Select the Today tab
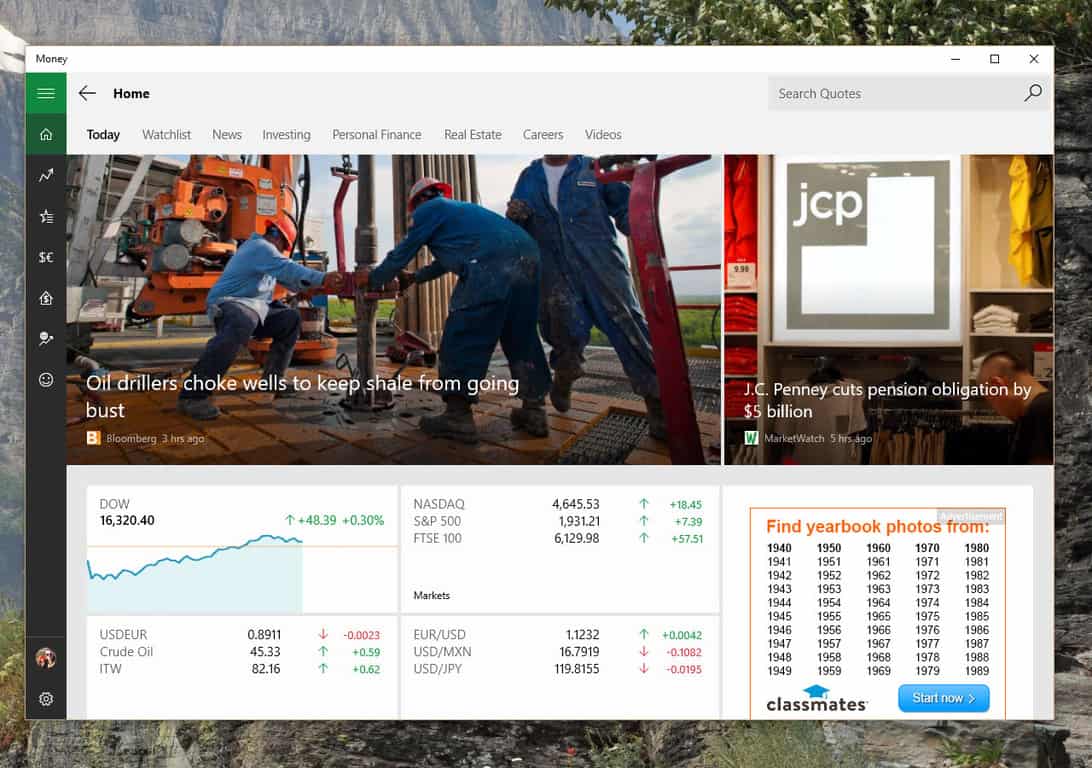This screenshot has width=1092, height=768. coord(103,134)
